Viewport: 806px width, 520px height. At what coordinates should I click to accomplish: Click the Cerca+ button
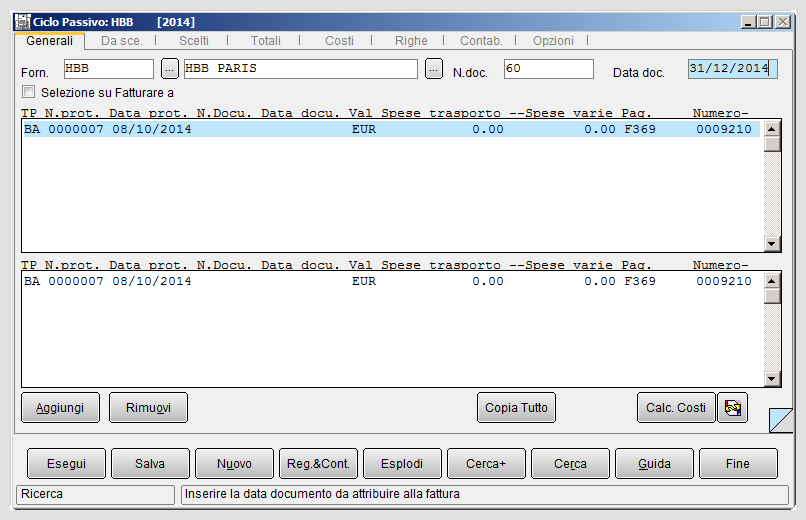click(x=486, y=464)
